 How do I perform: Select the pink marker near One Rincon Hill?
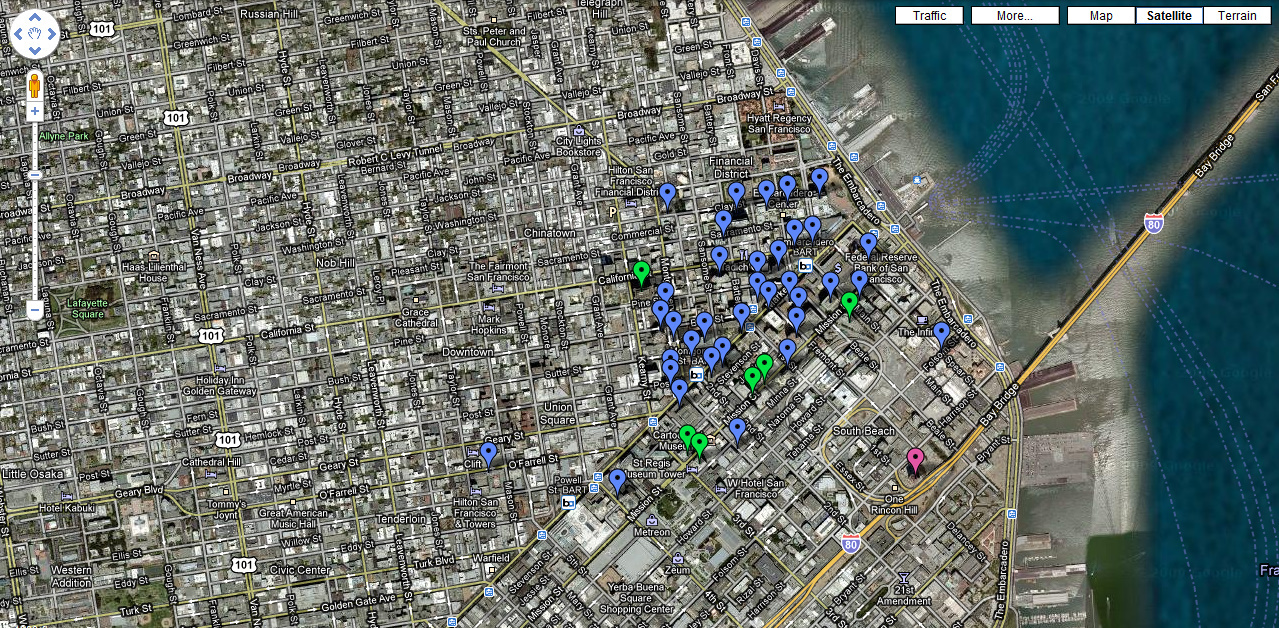click(x=914, y=459)
